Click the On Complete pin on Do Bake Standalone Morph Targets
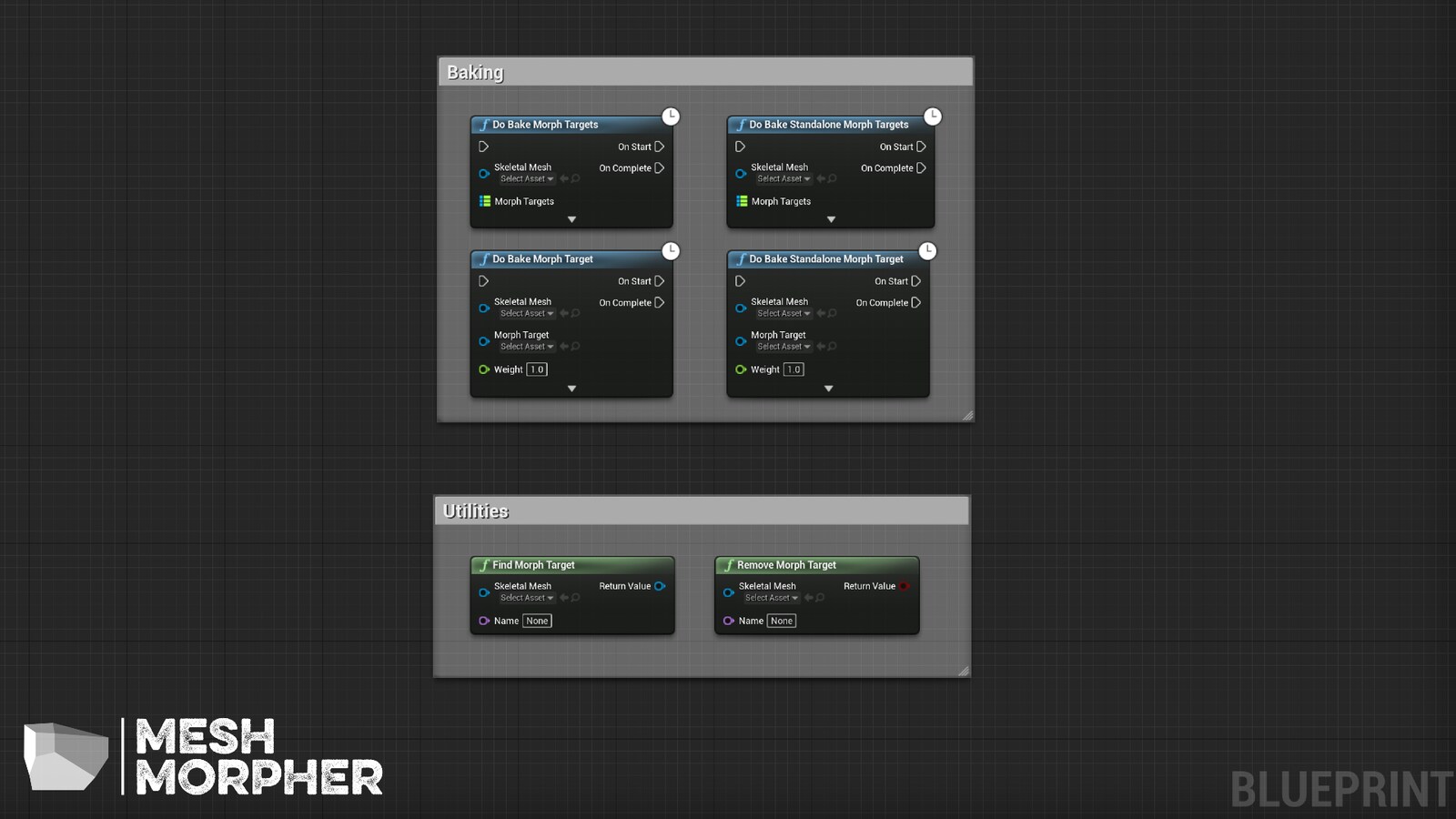This screenshot has width=1456, height=819. (920, 167)
